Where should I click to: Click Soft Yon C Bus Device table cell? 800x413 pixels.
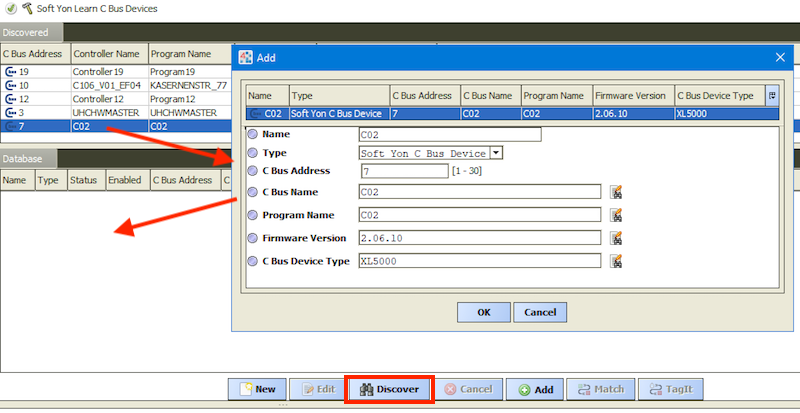coord(339,114)
